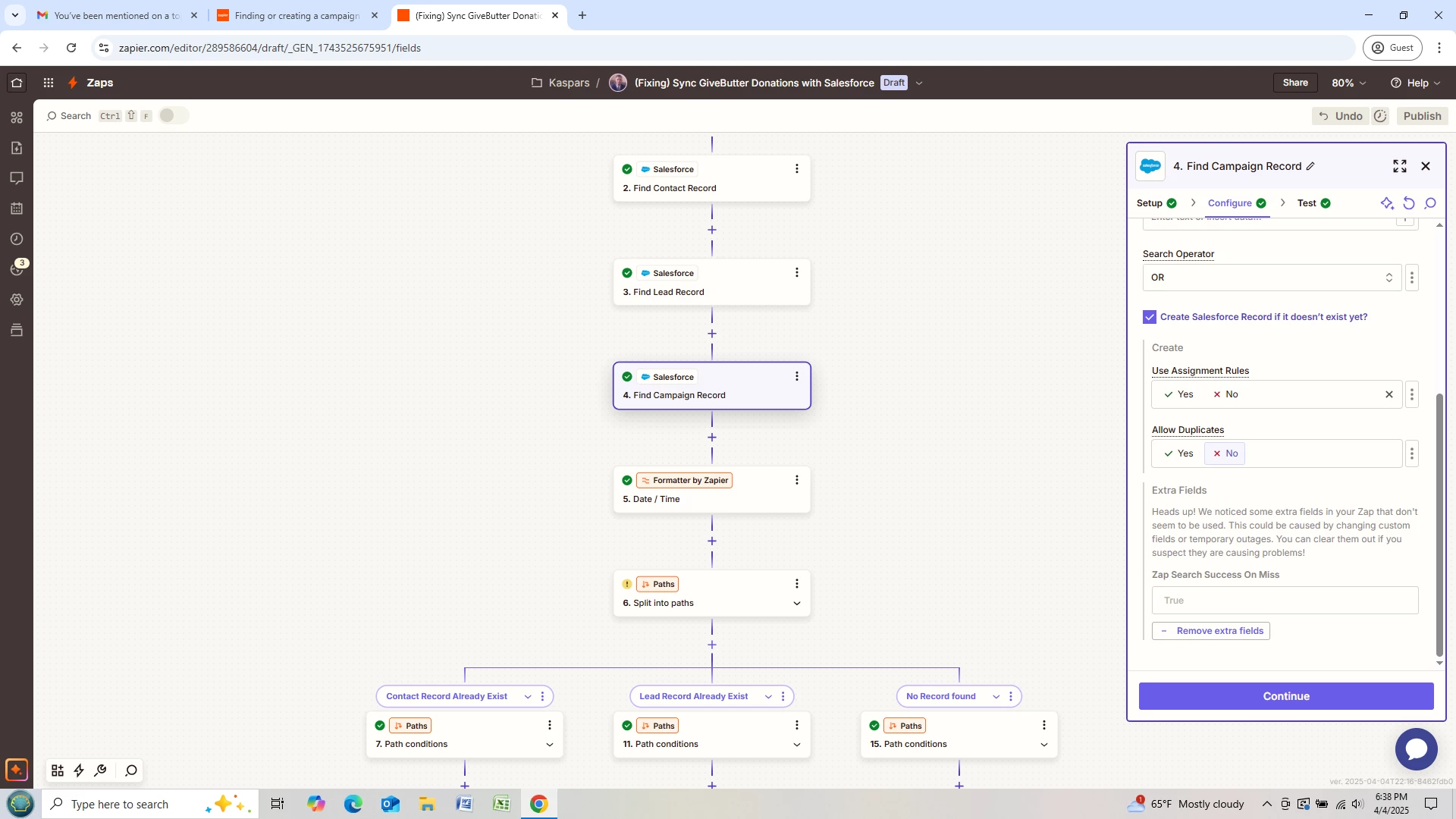
Task: Select Yes for Allow Duplicates
Action: coord(1178,453)
